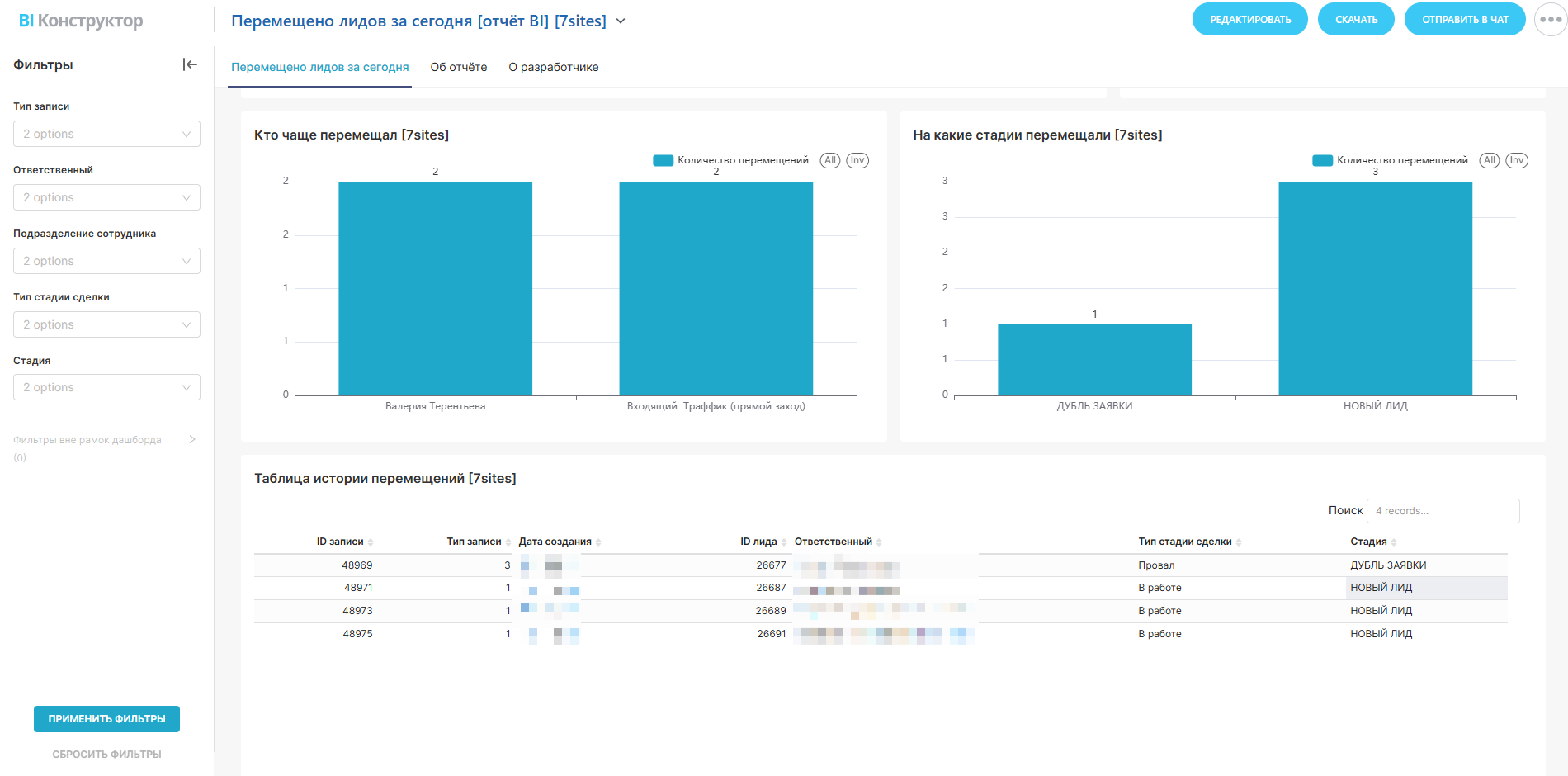The image size is (1568, 776).
Task: Switch to the Об отчёте tab
Action: (458, 67)
